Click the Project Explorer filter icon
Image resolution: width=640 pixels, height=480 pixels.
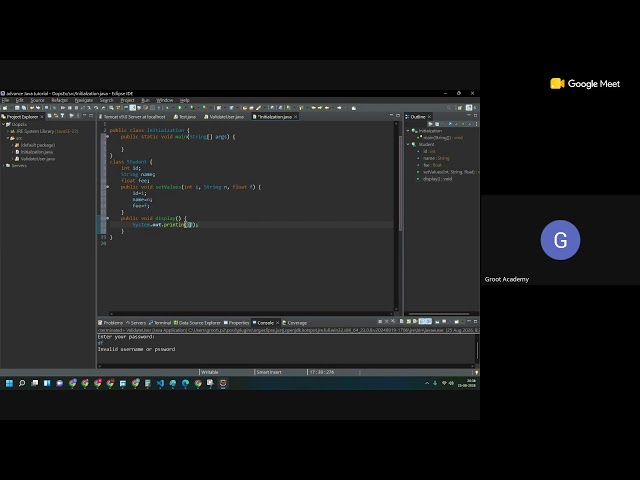[x=62, y=116]
